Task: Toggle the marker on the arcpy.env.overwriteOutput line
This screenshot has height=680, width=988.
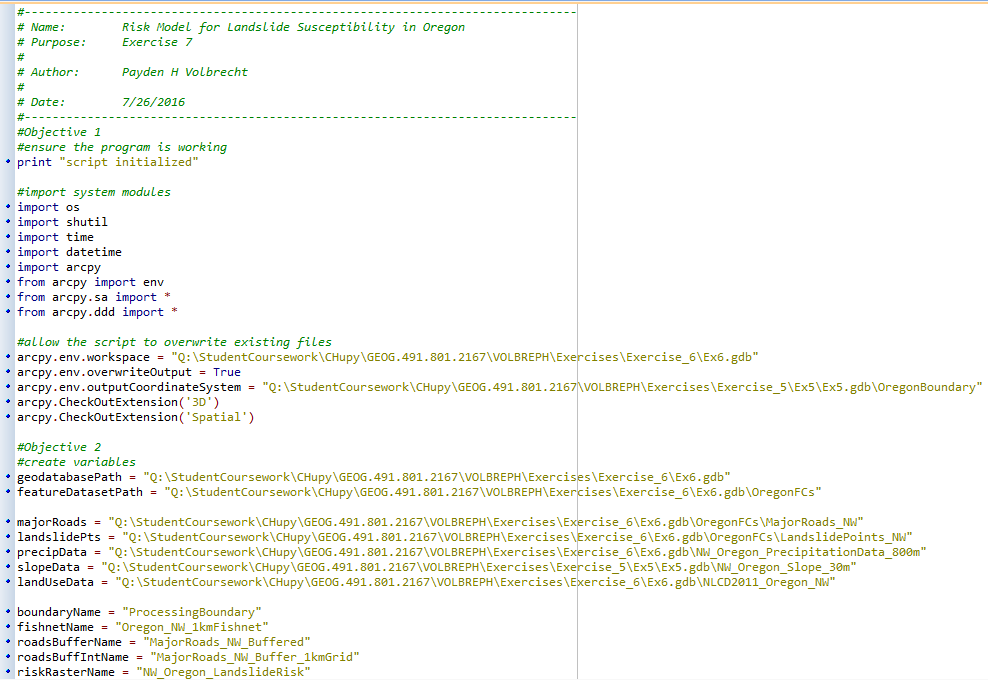Action: click(7, 372)
